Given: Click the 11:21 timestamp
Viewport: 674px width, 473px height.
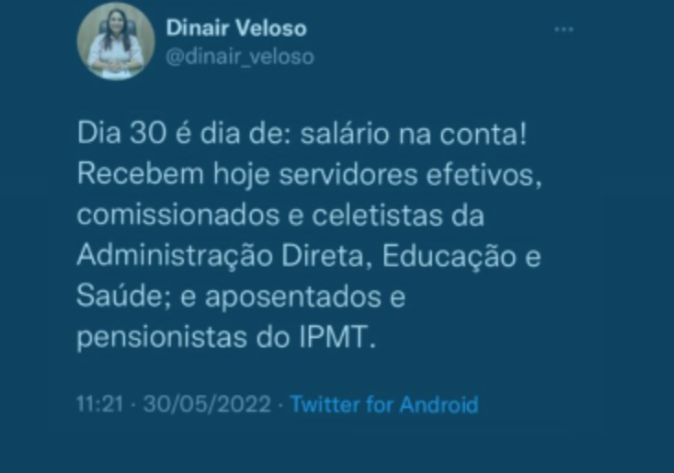Looking at the screenshot, I should [x=100, y=405].
